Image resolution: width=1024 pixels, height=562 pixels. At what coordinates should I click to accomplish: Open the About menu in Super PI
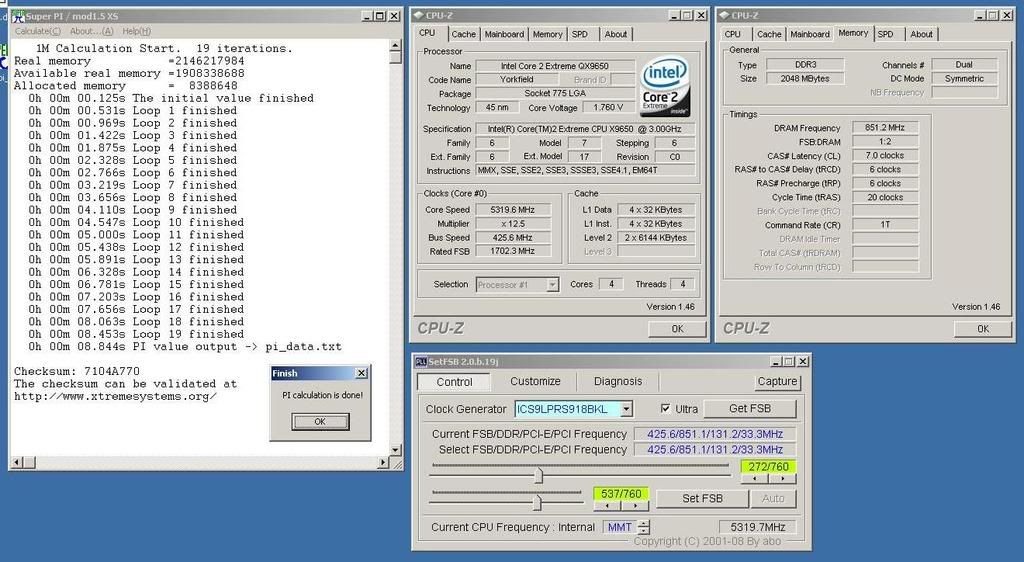[x=91, y=31]
